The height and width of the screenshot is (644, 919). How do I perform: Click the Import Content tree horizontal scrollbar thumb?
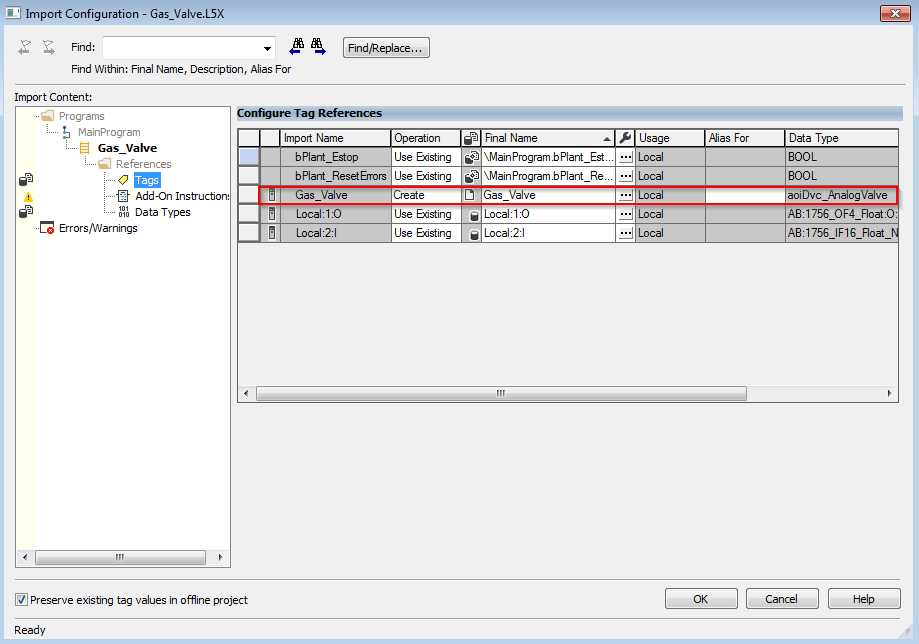[120, 557]
